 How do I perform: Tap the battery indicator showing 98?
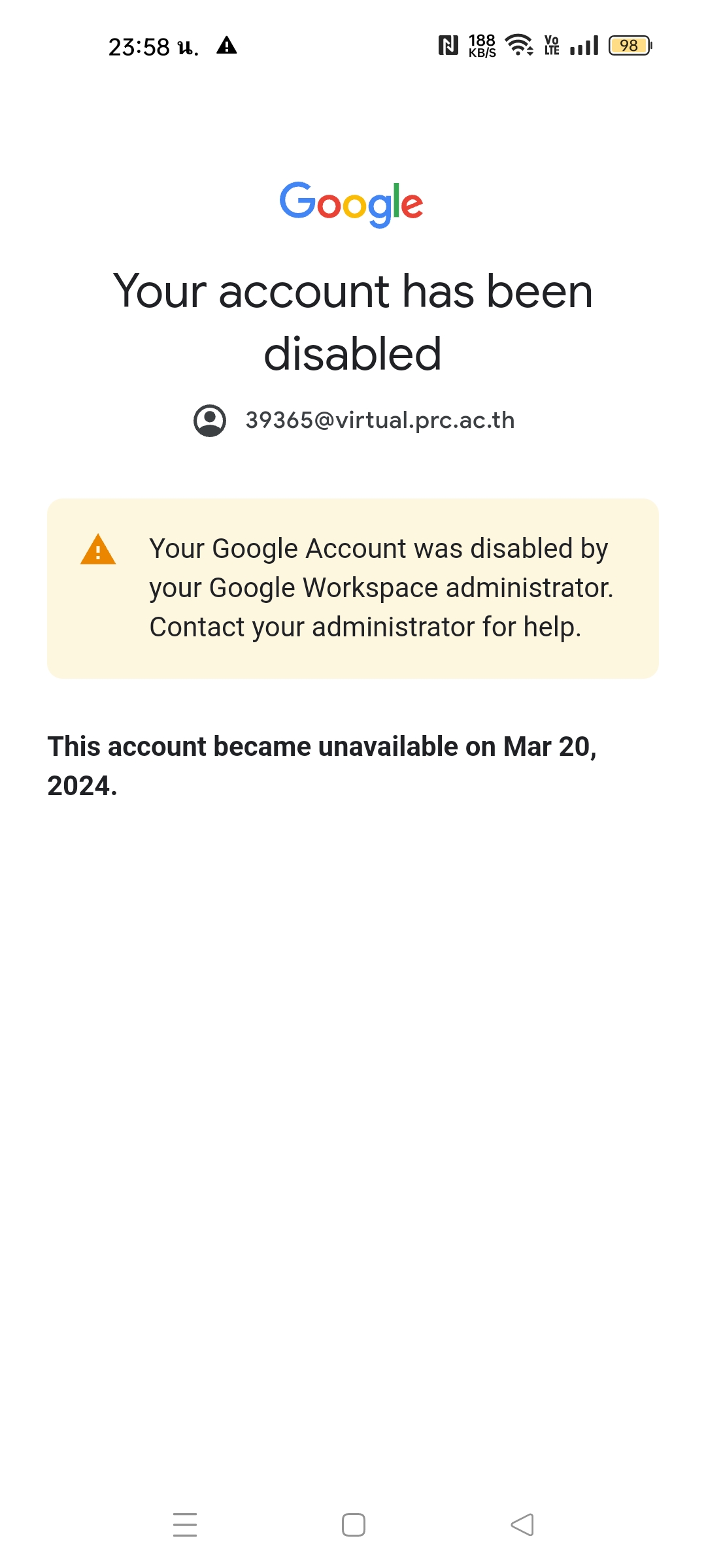(630, 46)
